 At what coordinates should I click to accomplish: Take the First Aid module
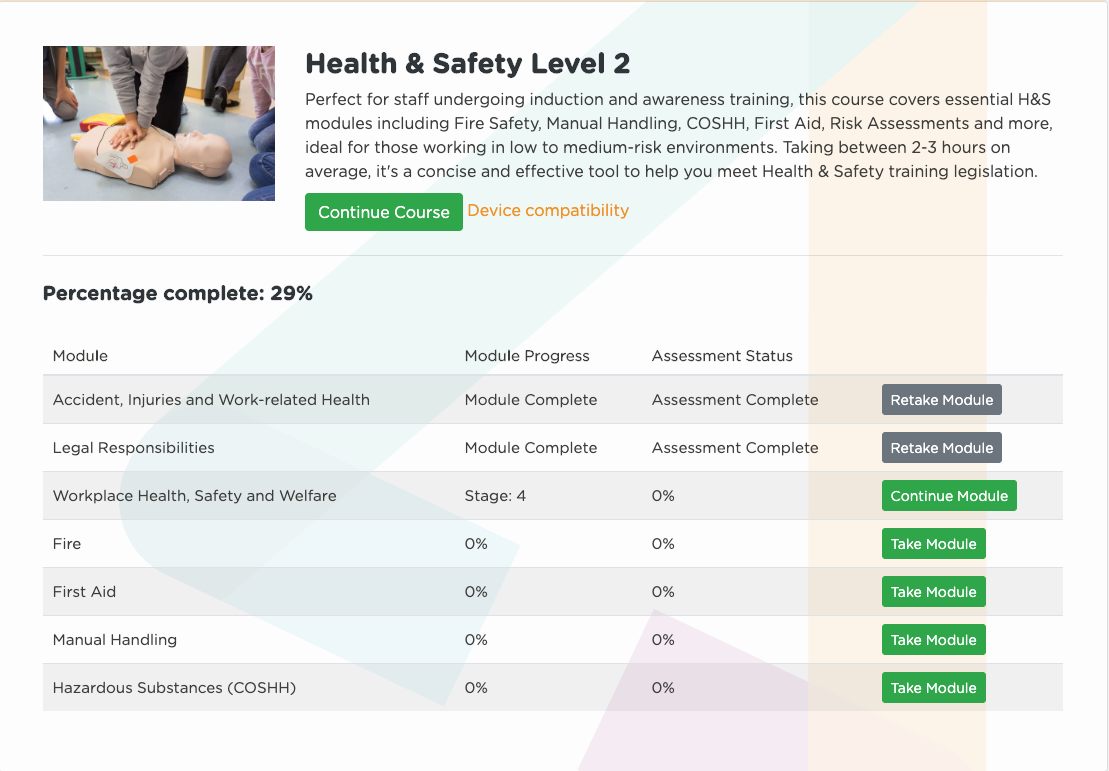[x=934, y=592]
